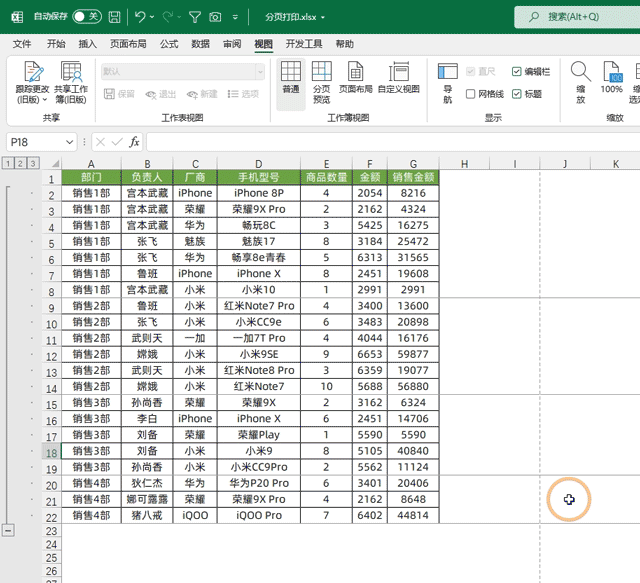Open the undo history dropdown arrow
This screenshot has height=583, width=640.
pyautogui.click(x=152, y=17)
